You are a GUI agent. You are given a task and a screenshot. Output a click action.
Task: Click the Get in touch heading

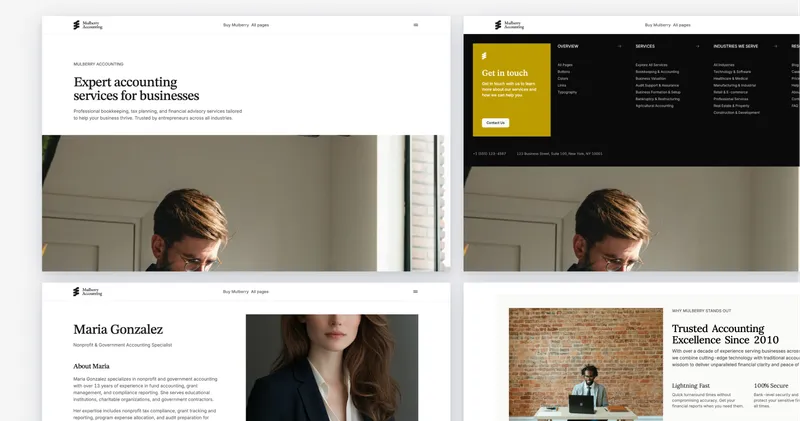[505, 73]
